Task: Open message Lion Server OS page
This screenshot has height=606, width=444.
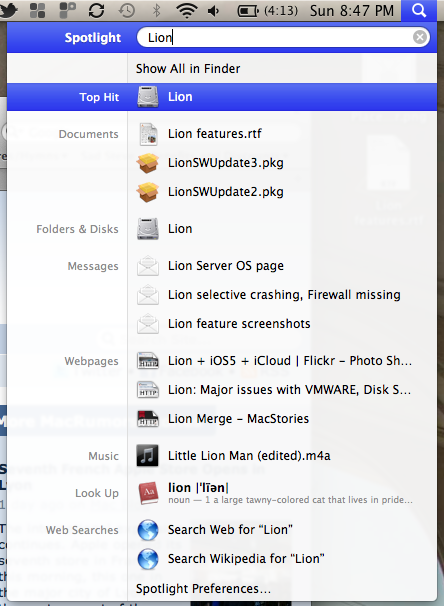Action: coord(226,266)
